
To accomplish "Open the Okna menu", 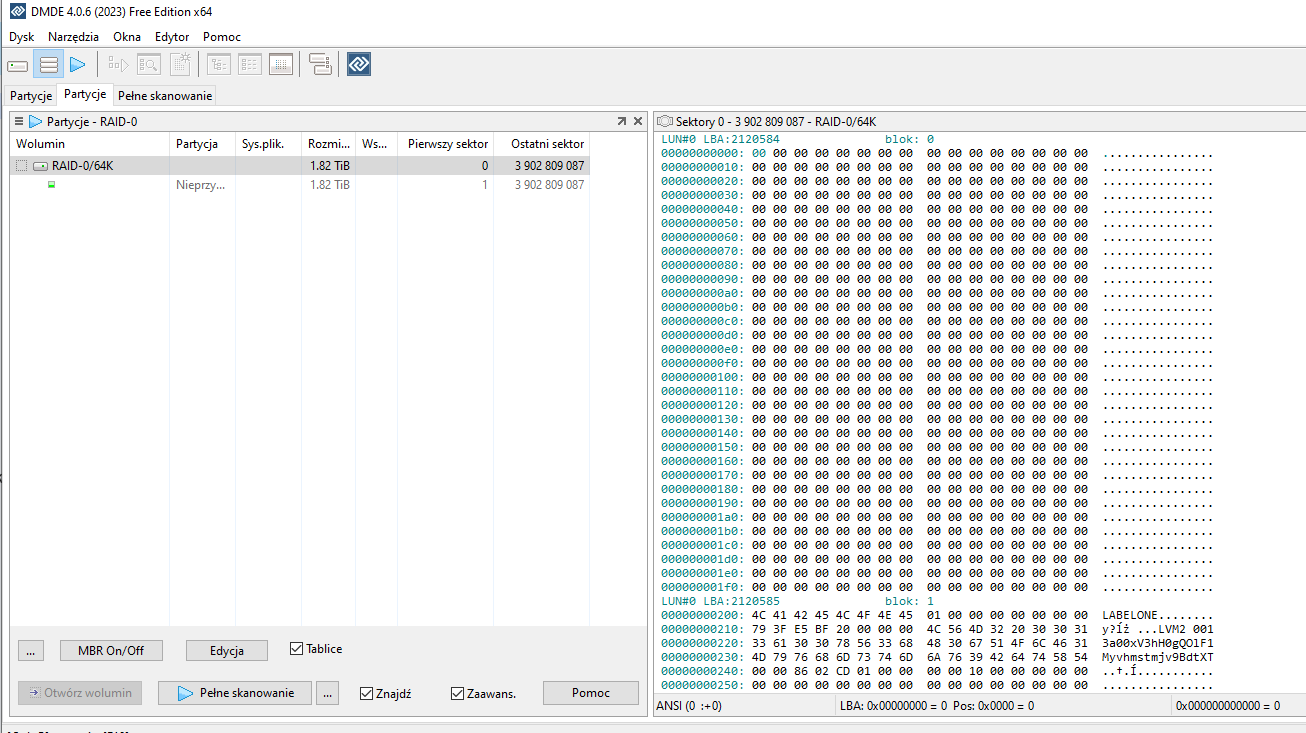I will 127,37.
